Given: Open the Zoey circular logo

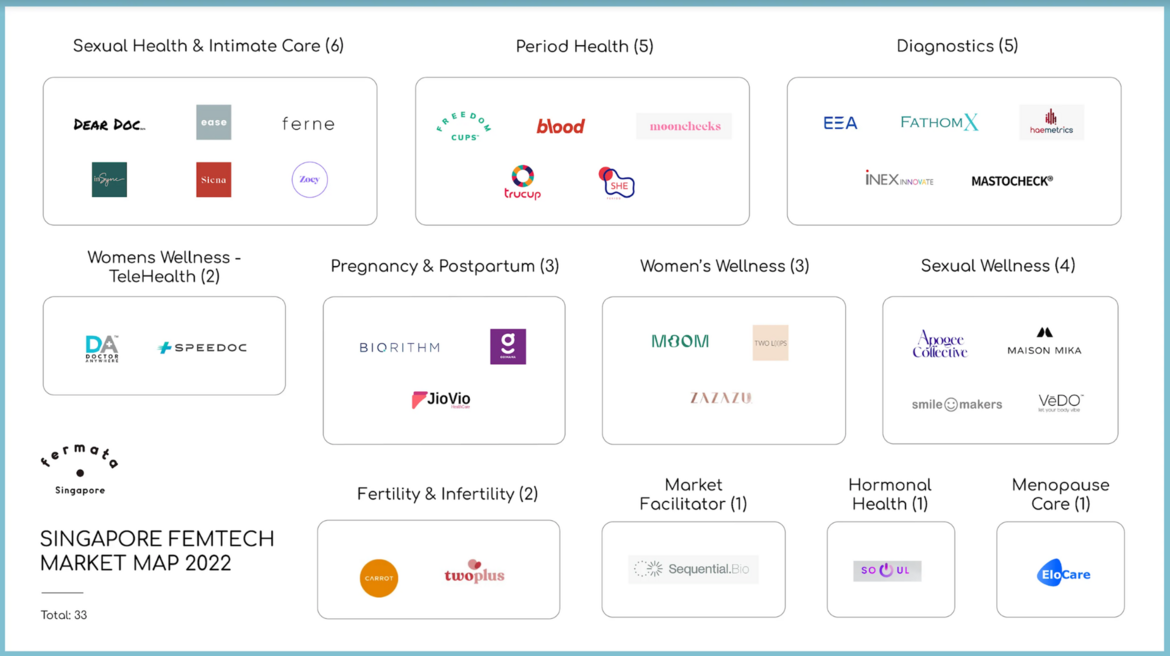Looking at the screenshot, I should coord(309,180).
